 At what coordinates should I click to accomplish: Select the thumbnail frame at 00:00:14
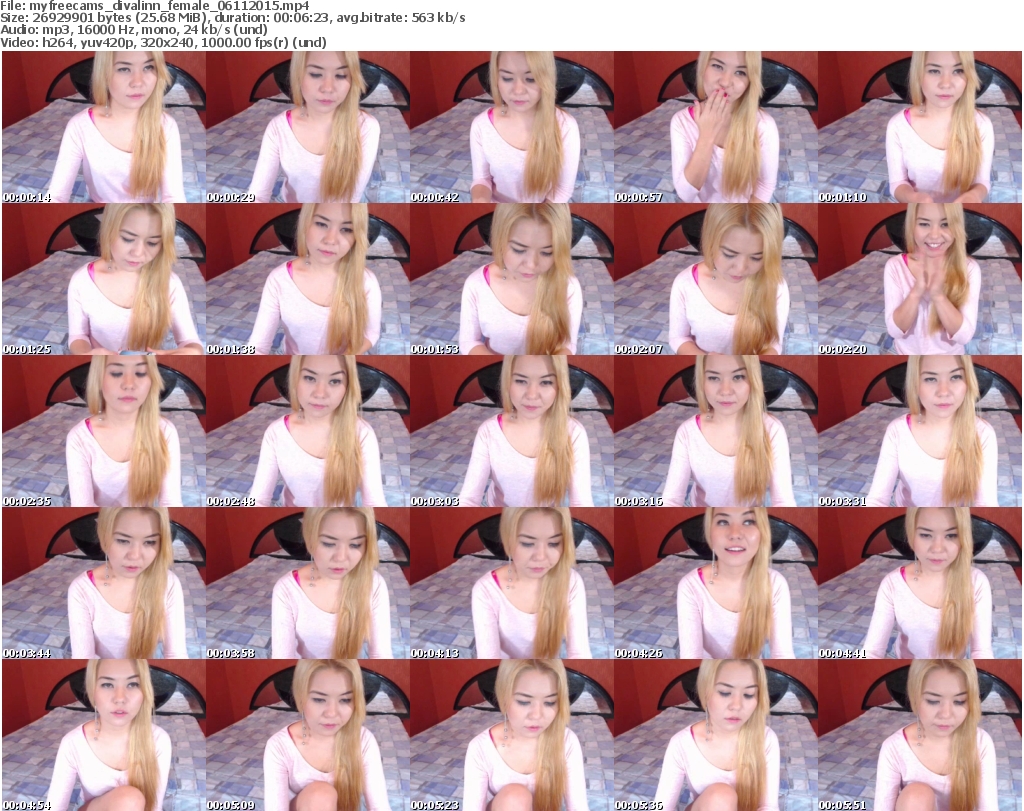pyautogui.click(x=104, y=127)
